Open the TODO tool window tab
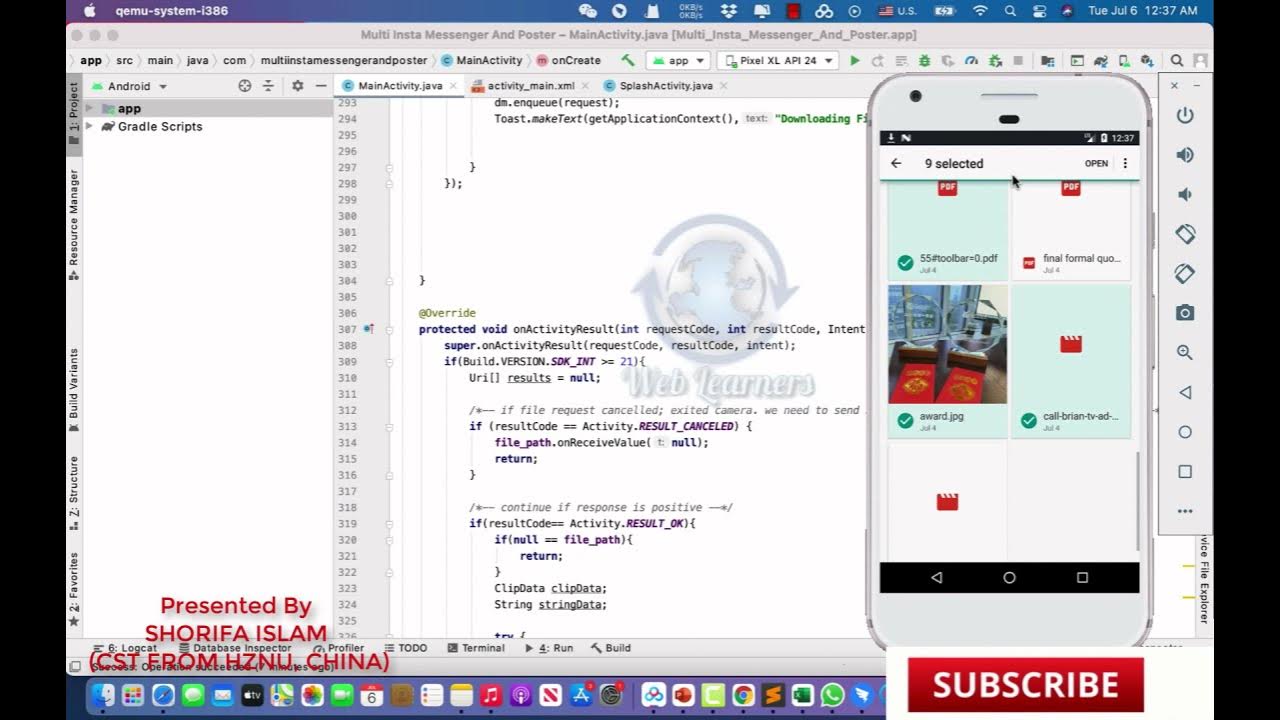The width and height of the screenshot is (1280, 720). coord(406,648)
